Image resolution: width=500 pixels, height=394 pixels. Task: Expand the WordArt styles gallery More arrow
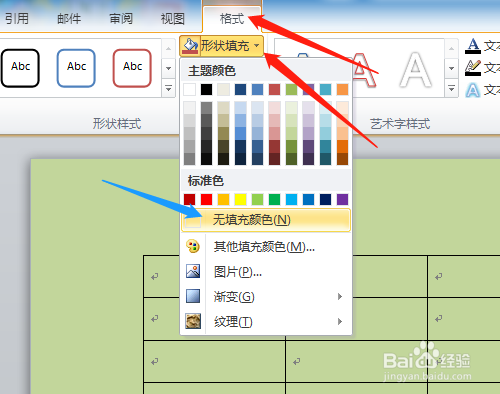tap(451, 89)
